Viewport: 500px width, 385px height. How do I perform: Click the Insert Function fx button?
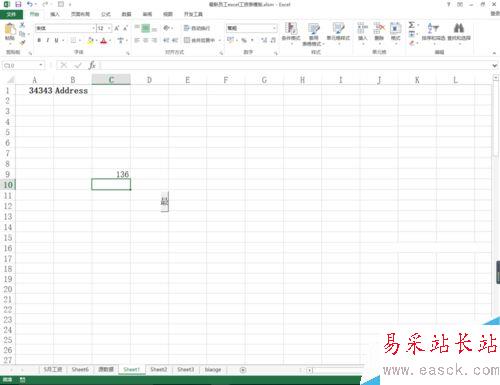(92, 65)
